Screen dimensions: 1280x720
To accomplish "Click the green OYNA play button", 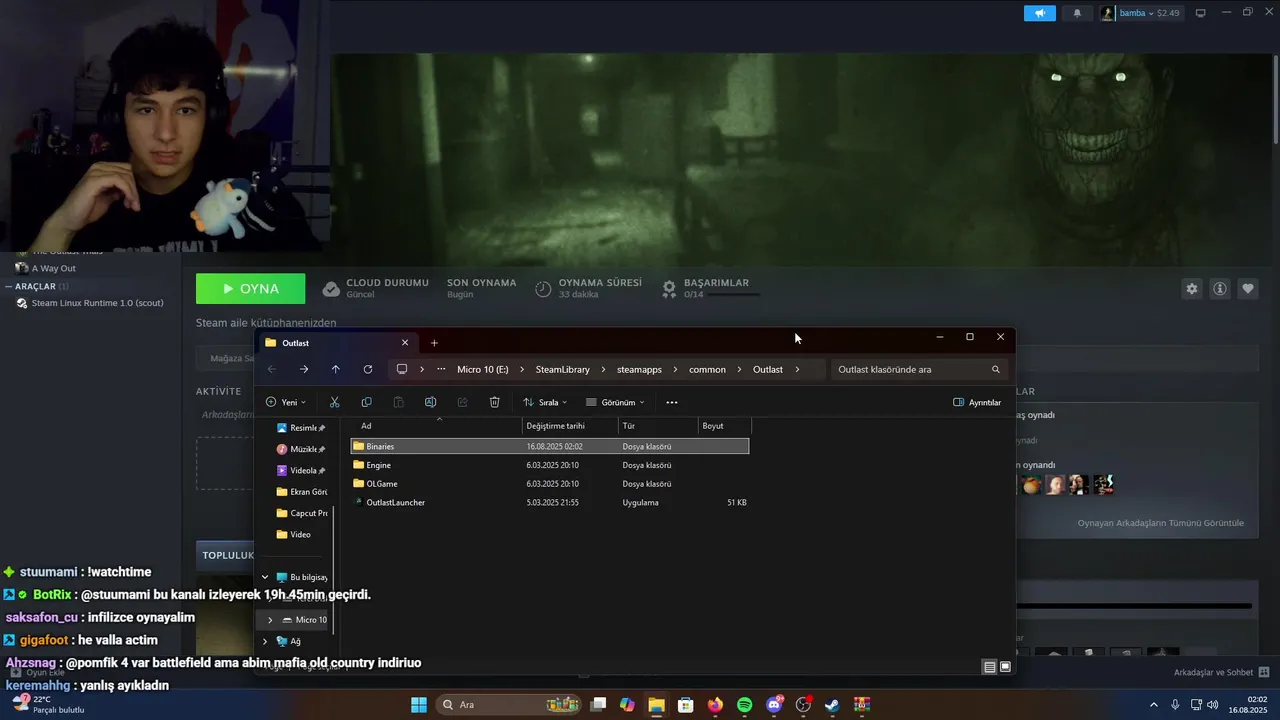I will pyautogui.click(x=250, y=289).
